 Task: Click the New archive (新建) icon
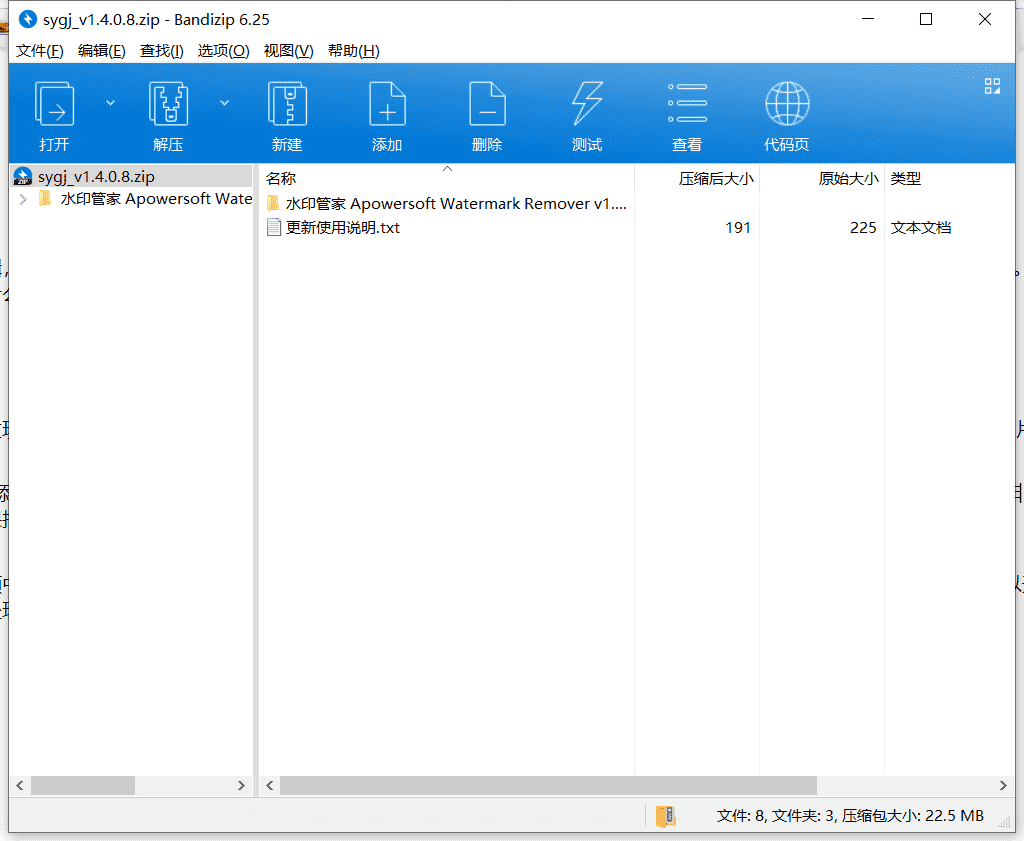pos(287,104)
